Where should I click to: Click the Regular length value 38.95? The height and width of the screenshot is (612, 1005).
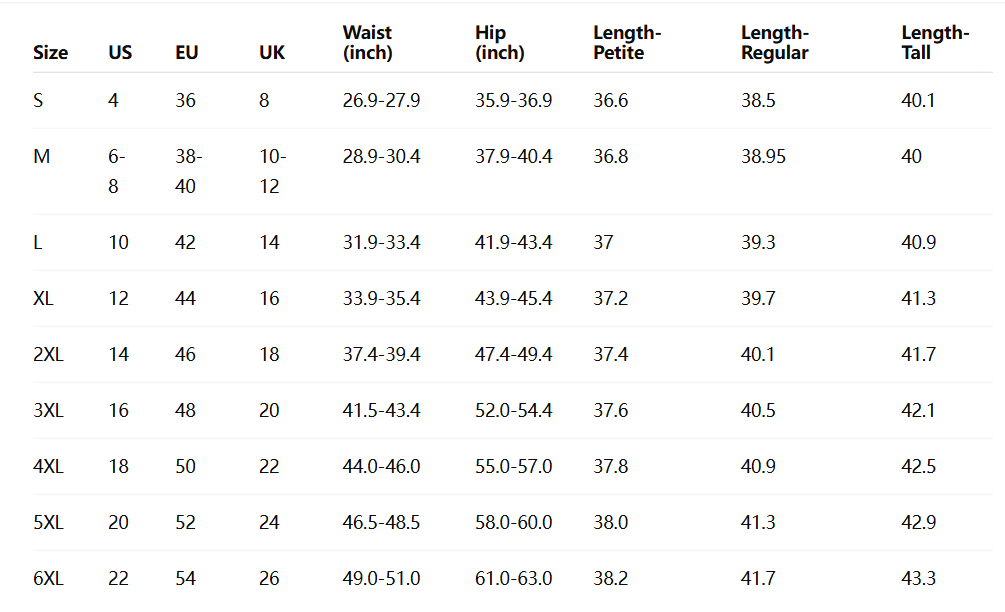point(763,156)
